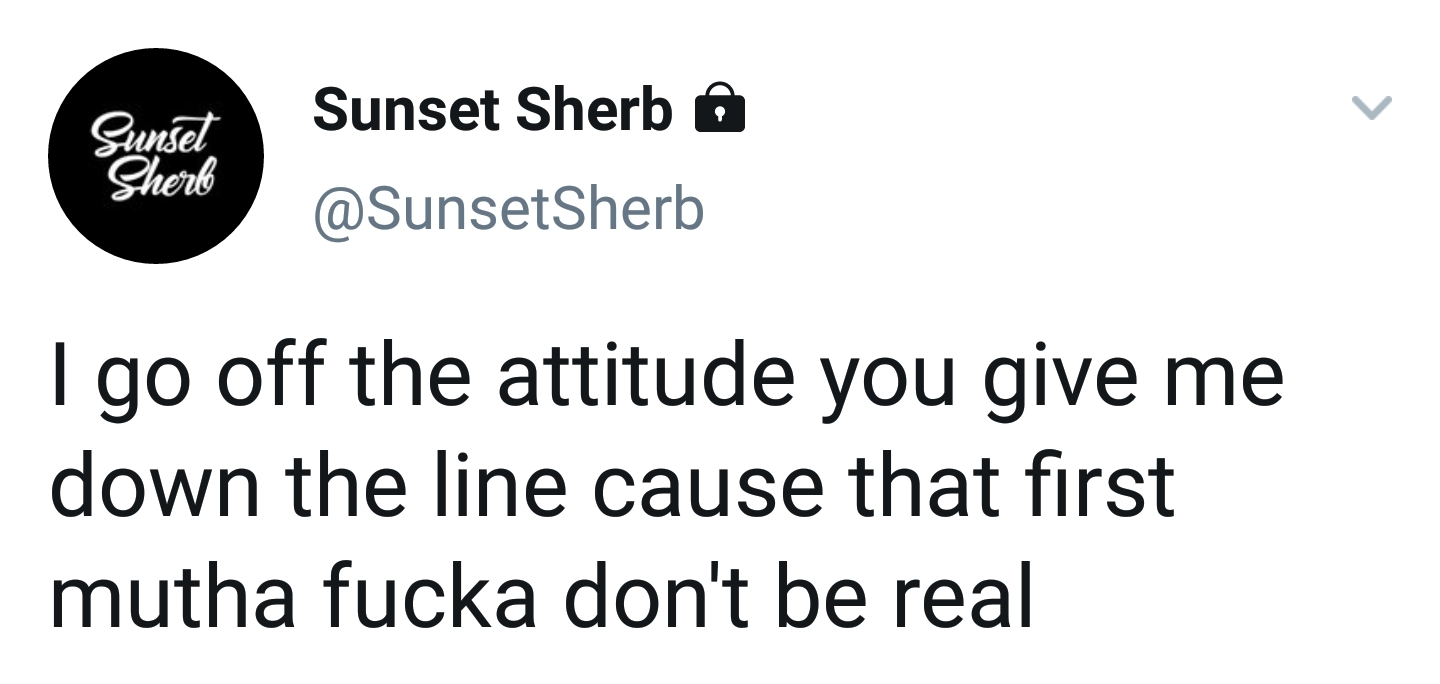
Task: Click the word "line" in the tweet
Action: (503, 487)
